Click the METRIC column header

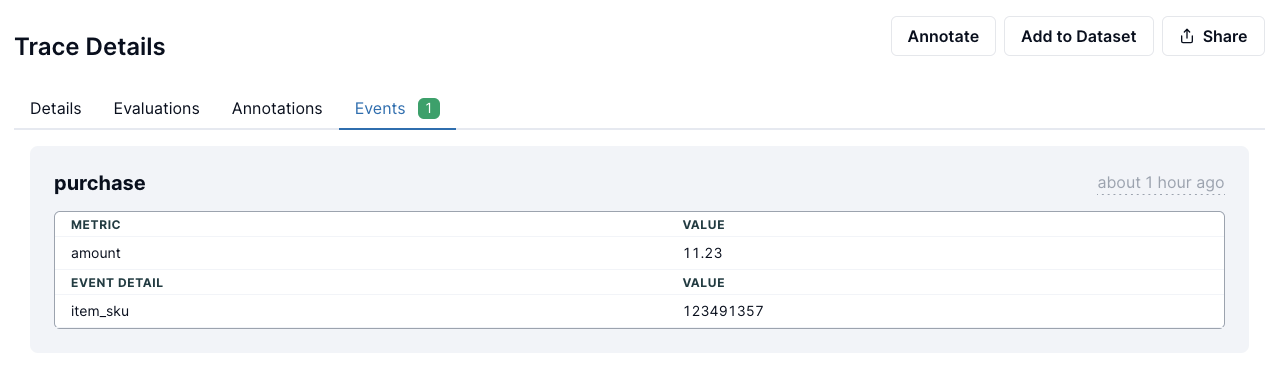tap(96, 225)
